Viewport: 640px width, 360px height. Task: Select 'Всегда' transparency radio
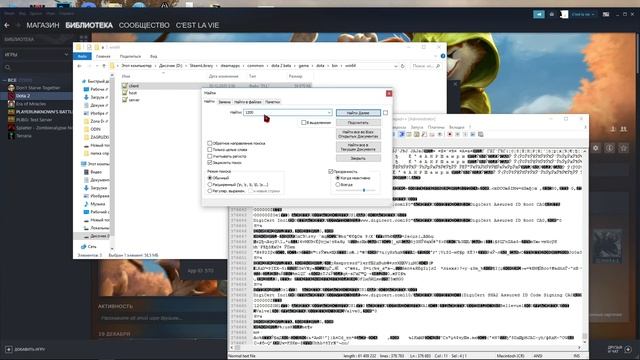(338, 184)
